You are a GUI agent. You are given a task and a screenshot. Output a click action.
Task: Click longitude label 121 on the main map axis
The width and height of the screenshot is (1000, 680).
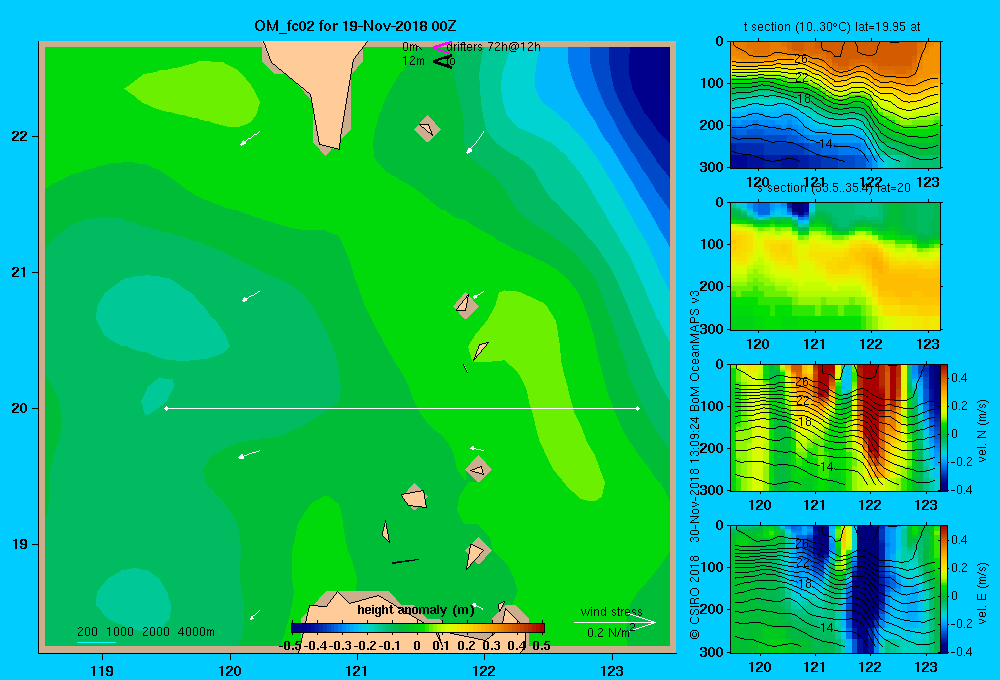coord(357,670)
